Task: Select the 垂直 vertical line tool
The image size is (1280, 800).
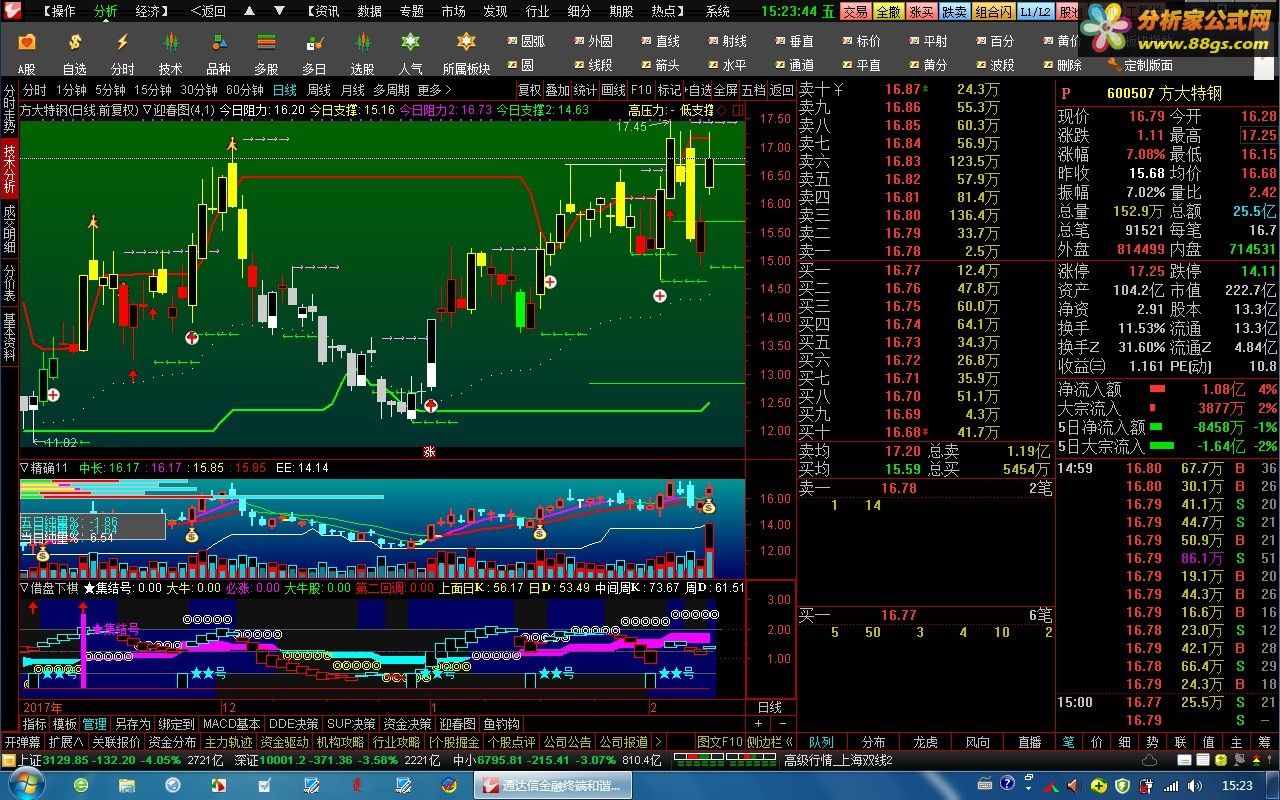Action: click(793, 42)
